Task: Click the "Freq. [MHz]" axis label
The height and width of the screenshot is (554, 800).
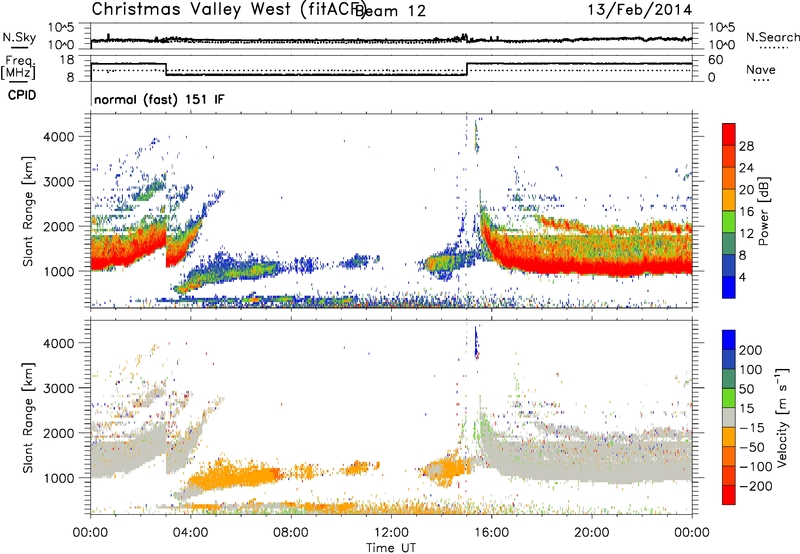Action: 18,68
